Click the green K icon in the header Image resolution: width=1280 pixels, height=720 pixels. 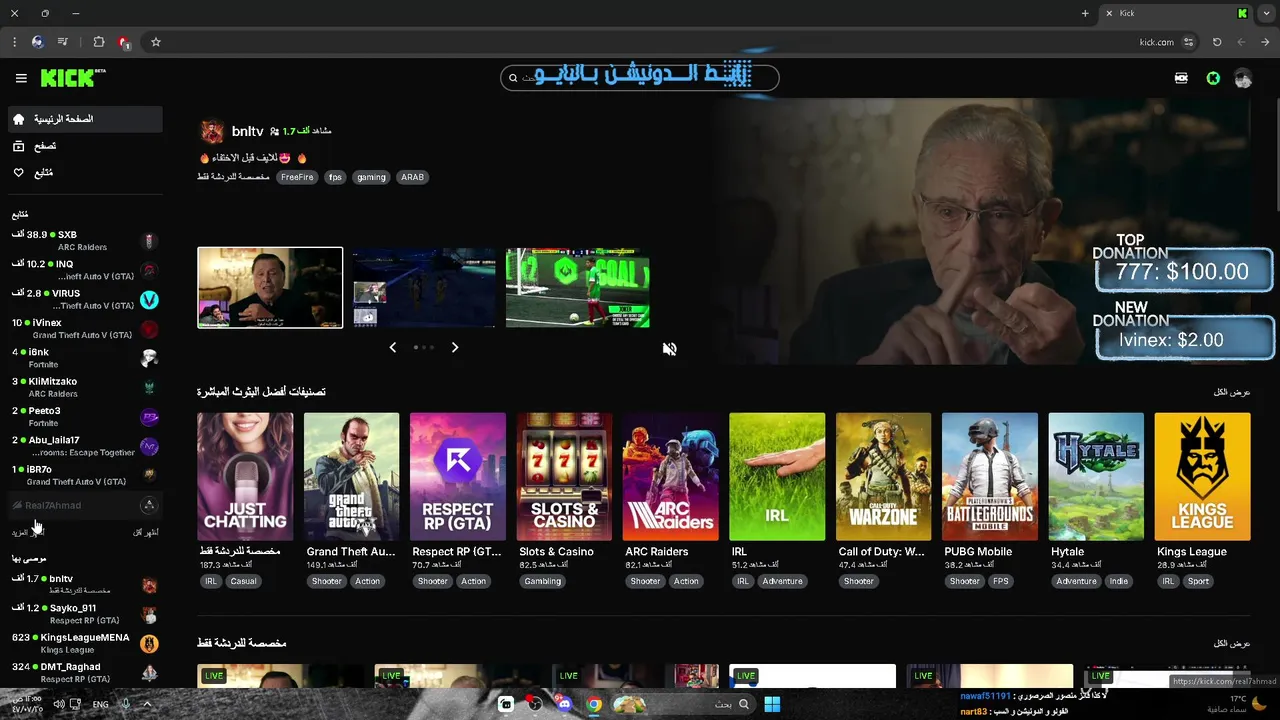tap(1213, 78)
